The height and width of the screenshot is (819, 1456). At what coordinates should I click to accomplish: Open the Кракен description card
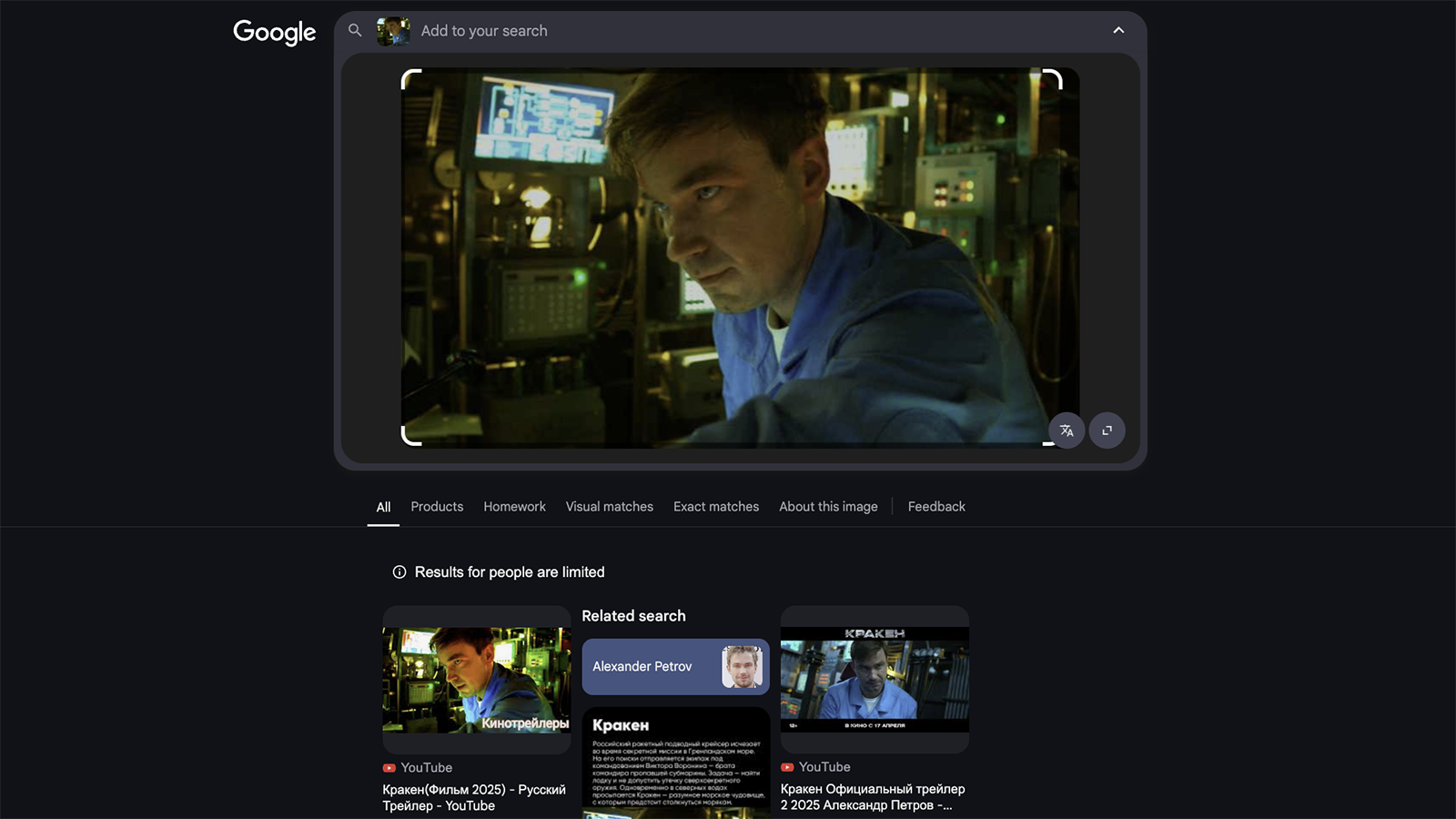pyautogui.click(x=676, y=763)
